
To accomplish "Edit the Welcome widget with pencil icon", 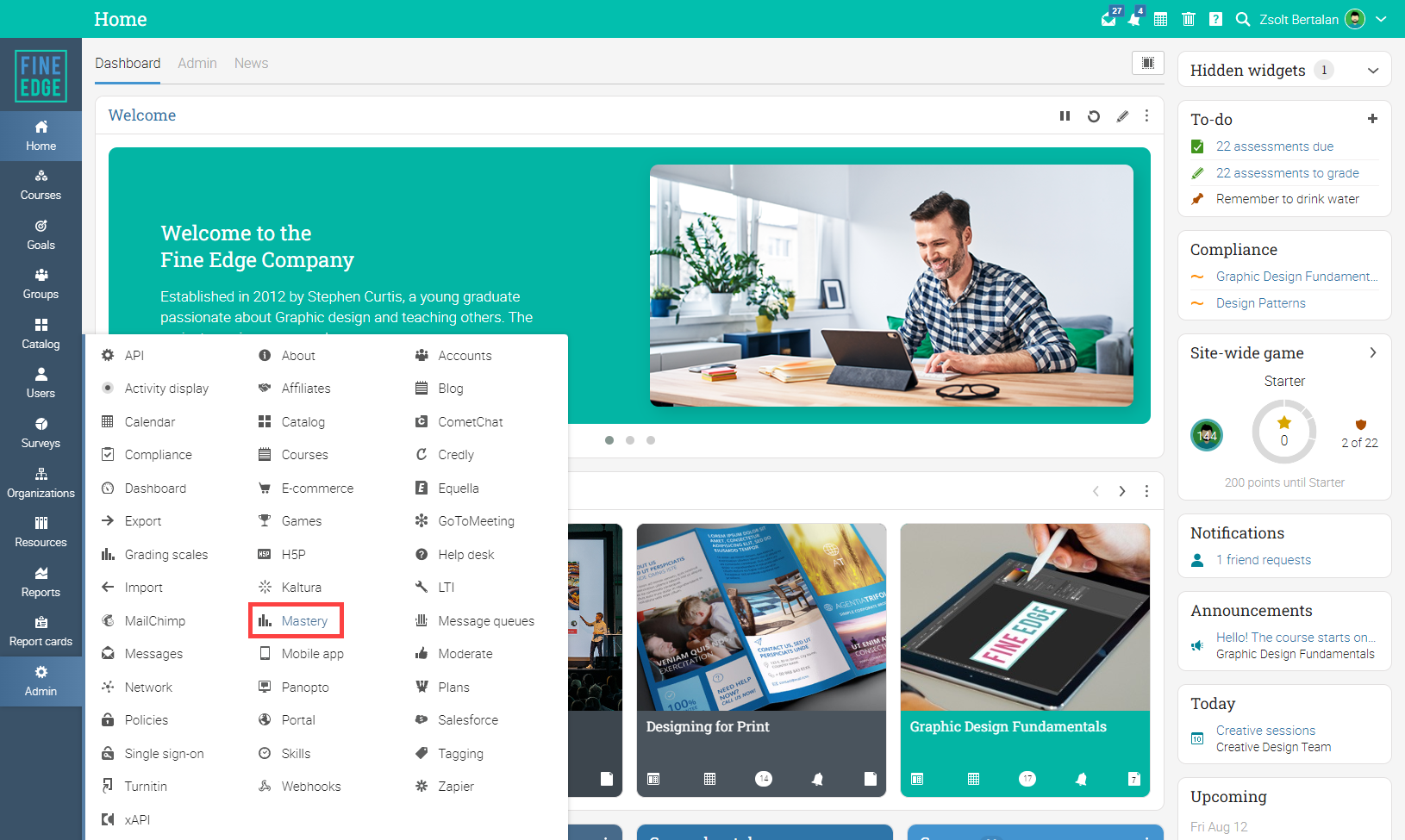I will [1122, 116].
